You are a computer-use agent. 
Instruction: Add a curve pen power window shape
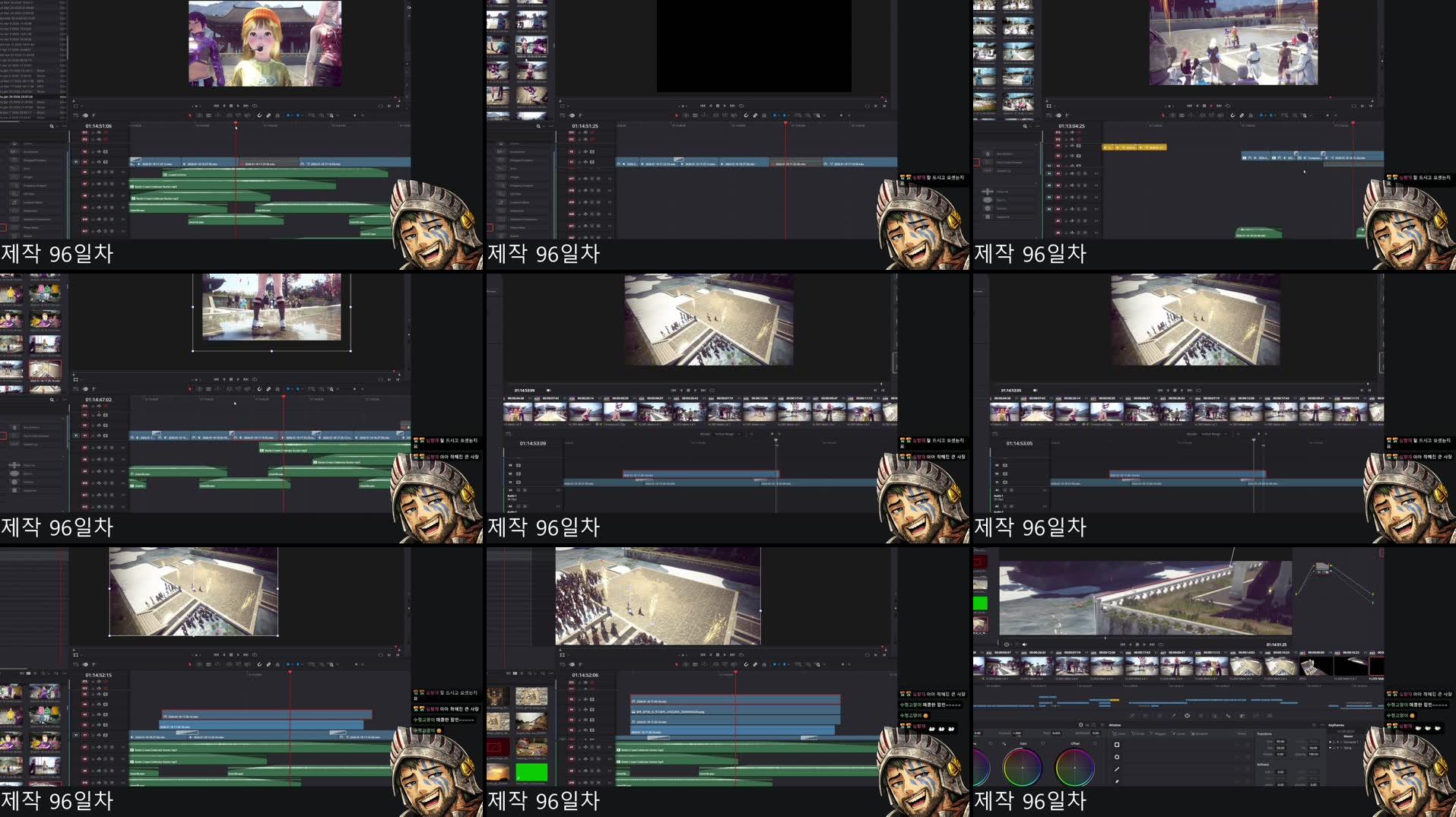[x=1117, y=781]
